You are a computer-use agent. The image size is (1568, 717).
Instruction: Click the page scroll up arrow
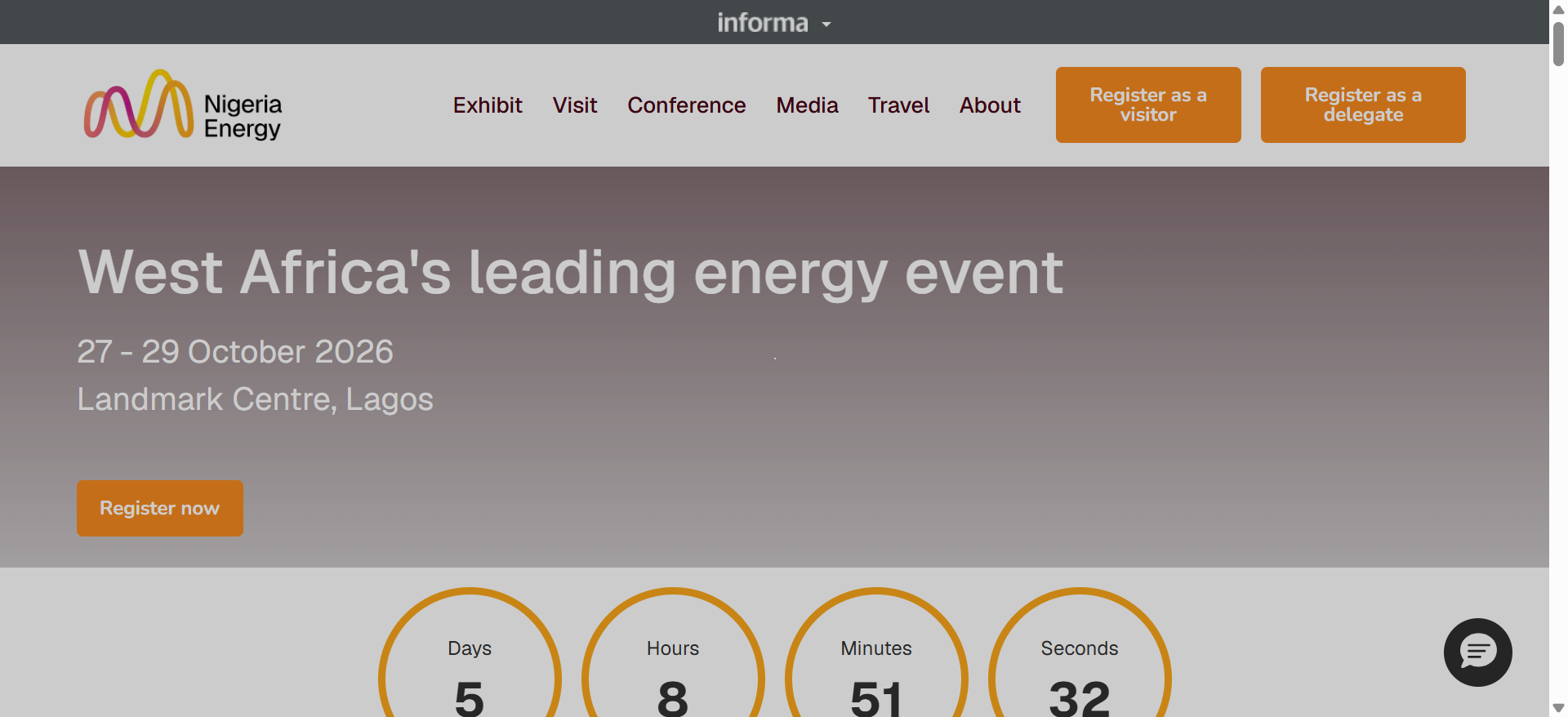(1558, 10)
